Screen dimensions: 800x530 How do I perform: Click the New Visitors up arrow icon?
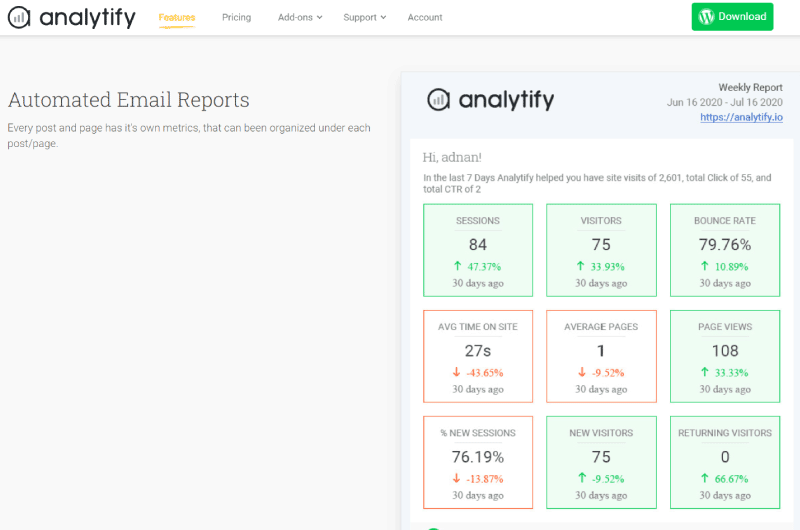point(582,478)
